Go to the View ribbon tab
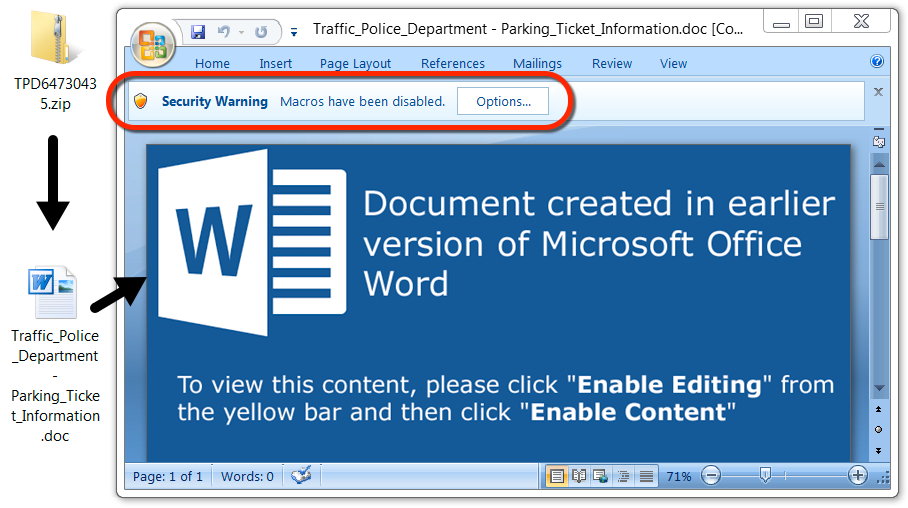 click(673, 64)
